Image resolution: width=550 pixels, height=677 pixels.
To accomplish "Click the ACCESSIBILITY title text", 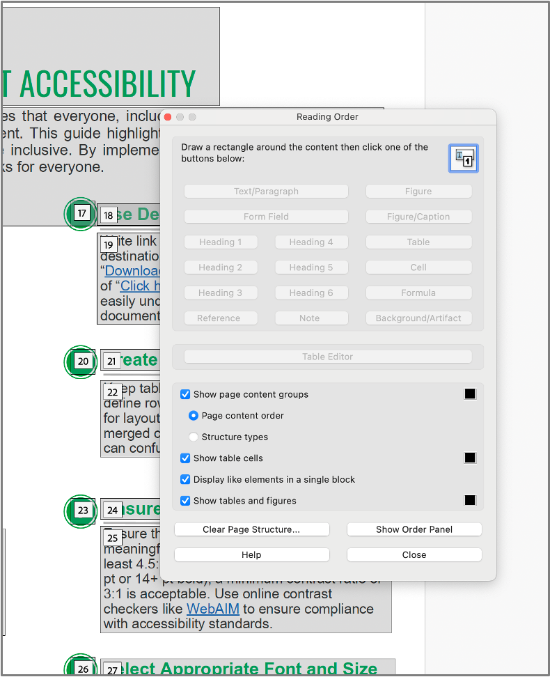I will (x=108, y=83).
